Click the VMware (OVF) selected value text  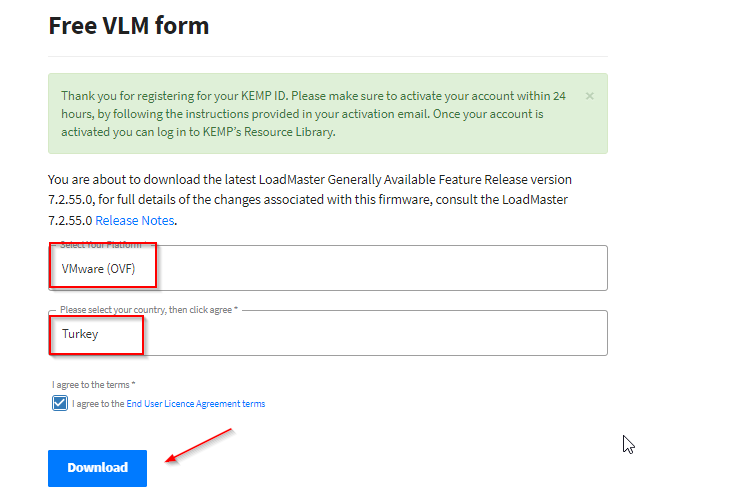click(98, 269)
